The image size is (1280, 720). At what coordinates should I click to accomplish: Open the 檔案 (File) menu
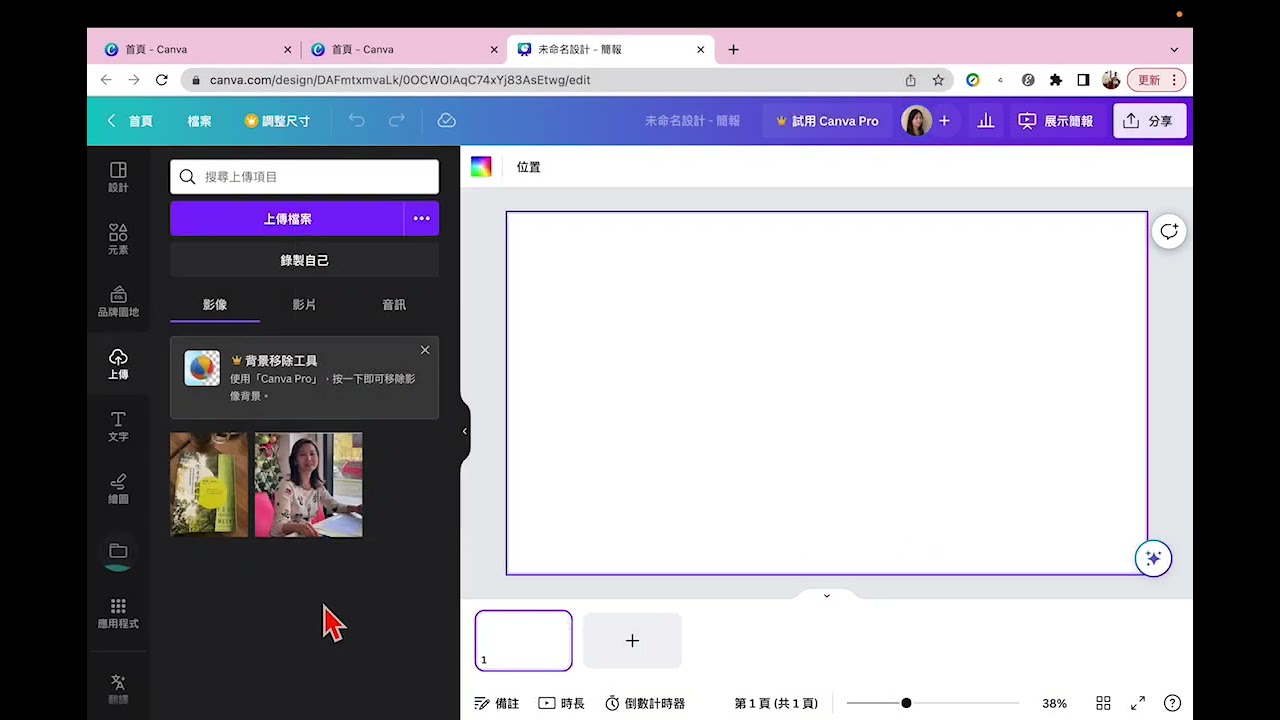click(x=199, y=121)
